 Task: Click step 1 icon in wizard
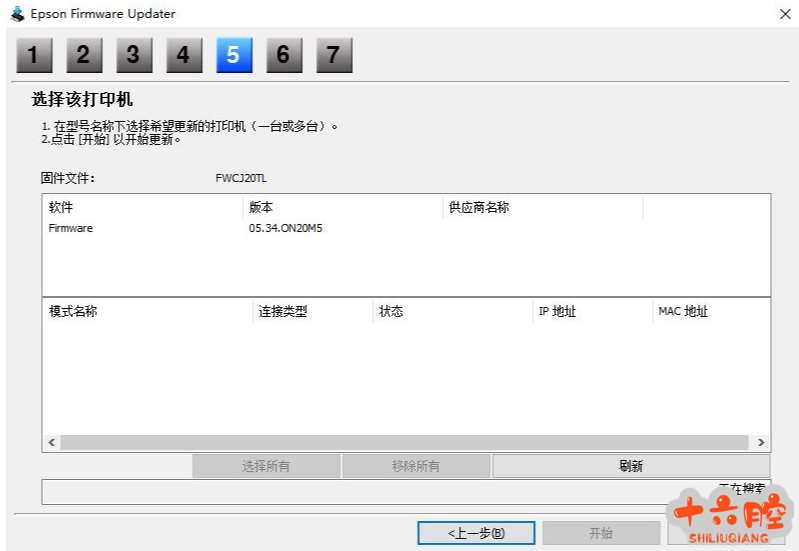34,56
